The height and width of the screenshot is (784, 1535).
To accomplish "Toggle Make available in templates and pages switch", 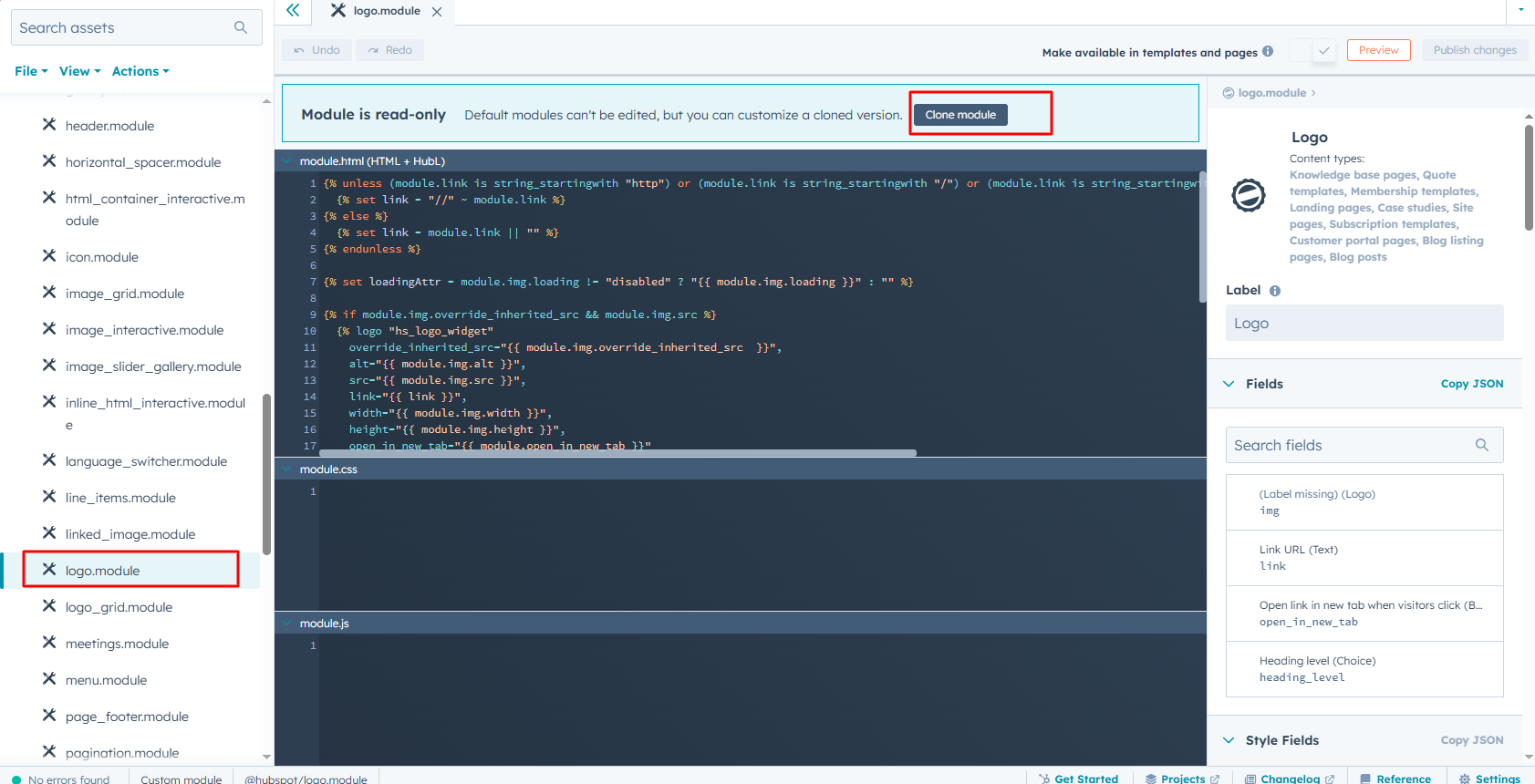I will click(1312, 51).
